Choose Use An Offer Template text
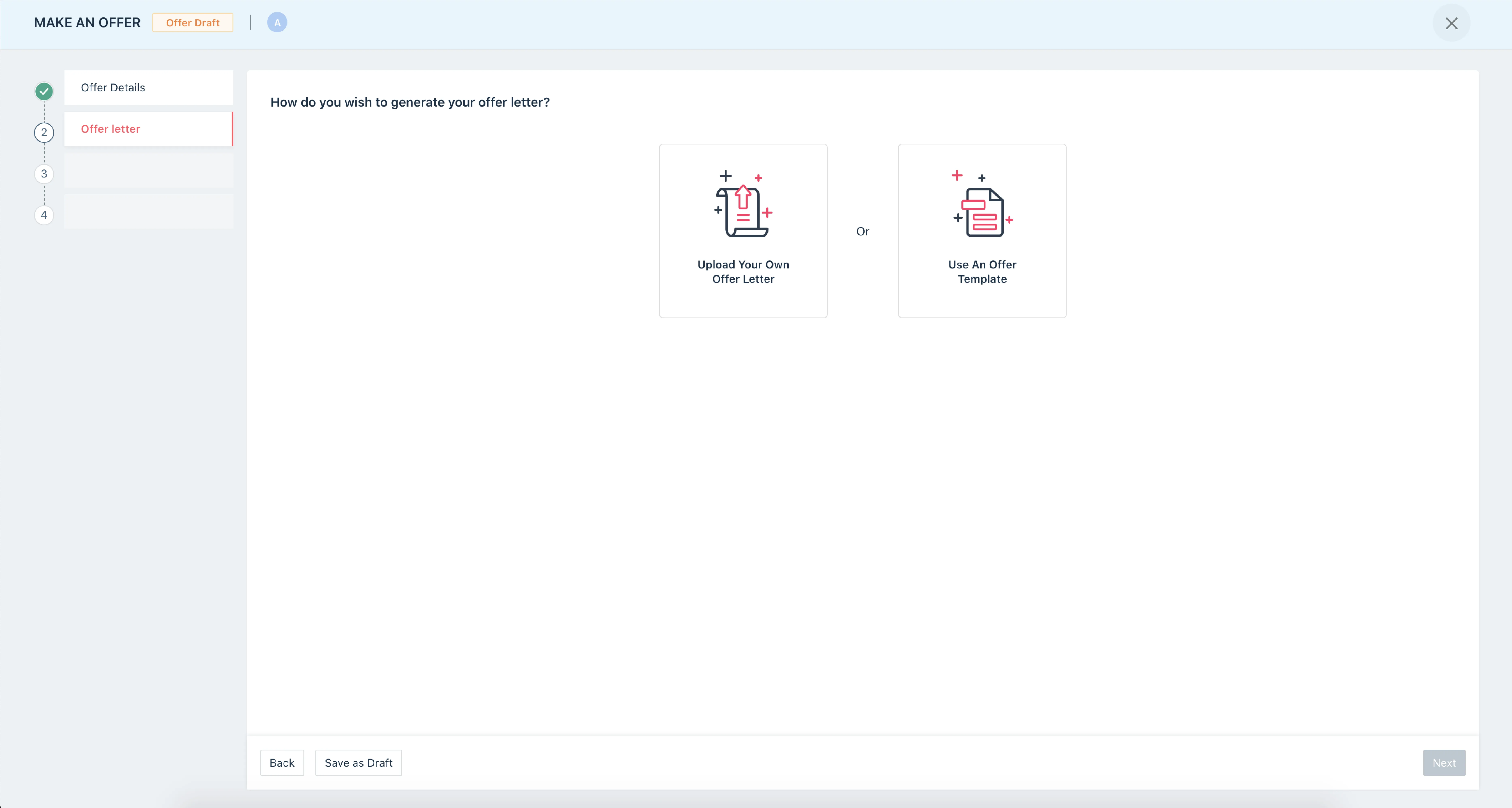1512x808 pixels. [x=982, y=272]
